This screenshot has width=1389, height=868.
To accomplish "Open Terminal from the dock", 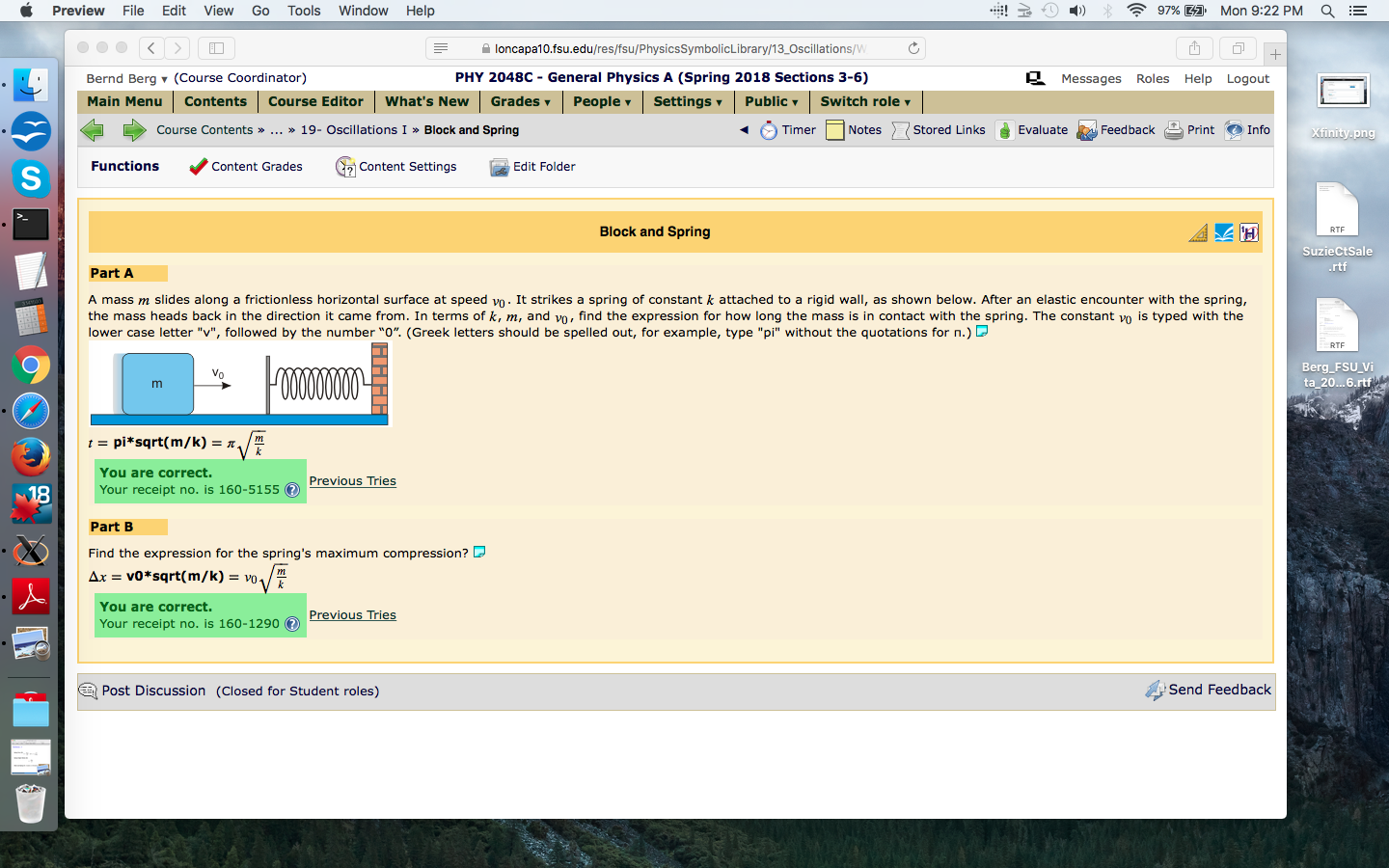I will (x=31, y=224).
